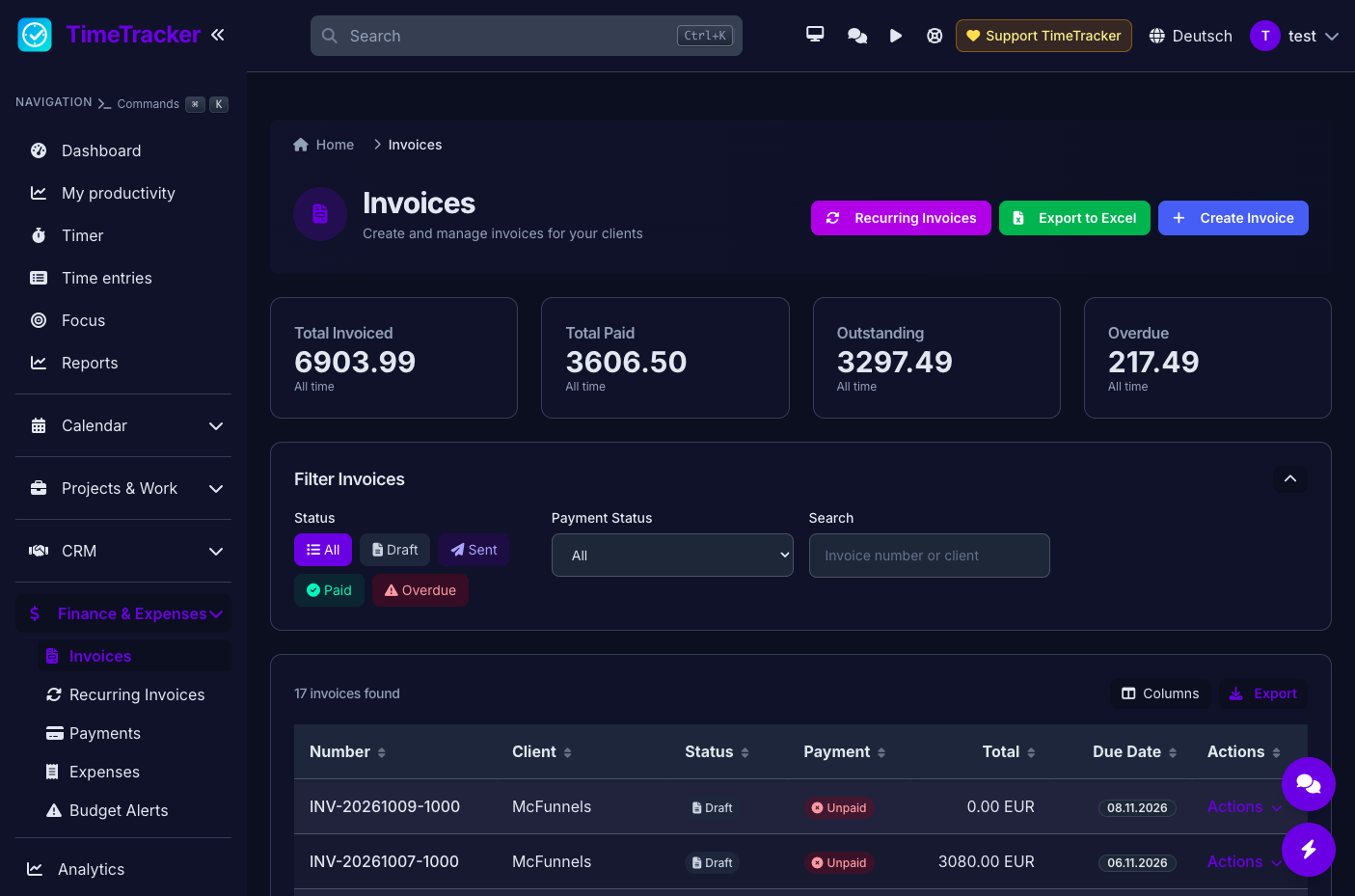
Task: Open Analytics in sidebar
Action: click(123, 869)
